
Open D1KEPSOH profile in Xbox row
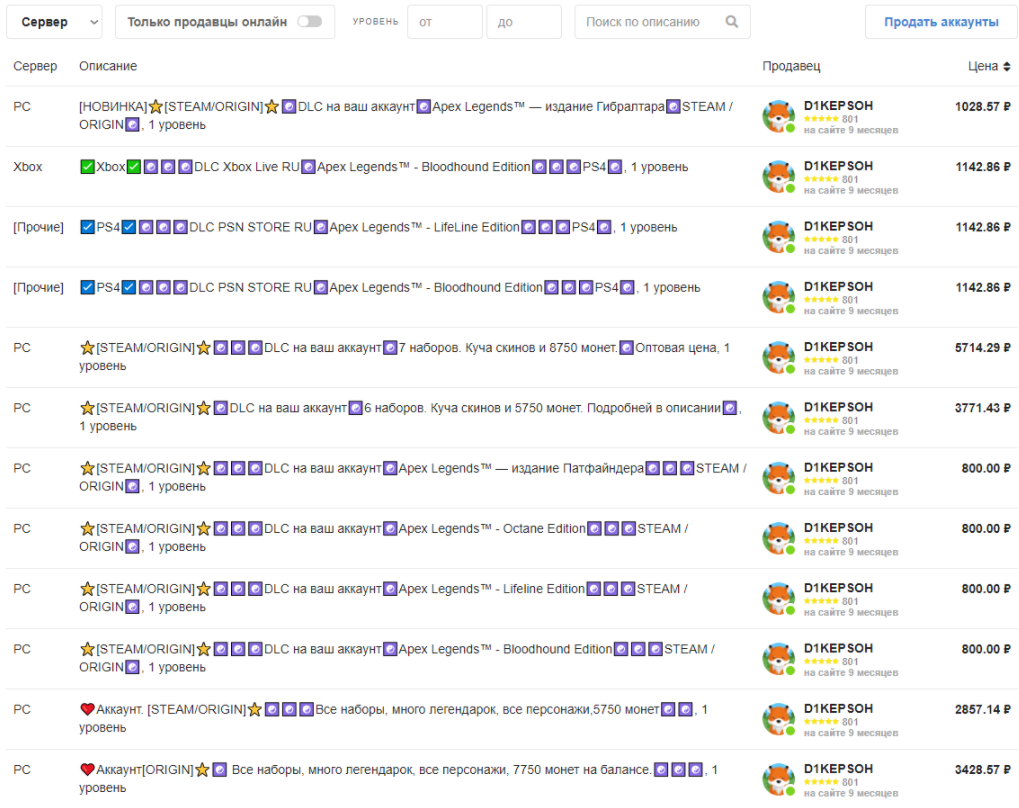[838, 166]
